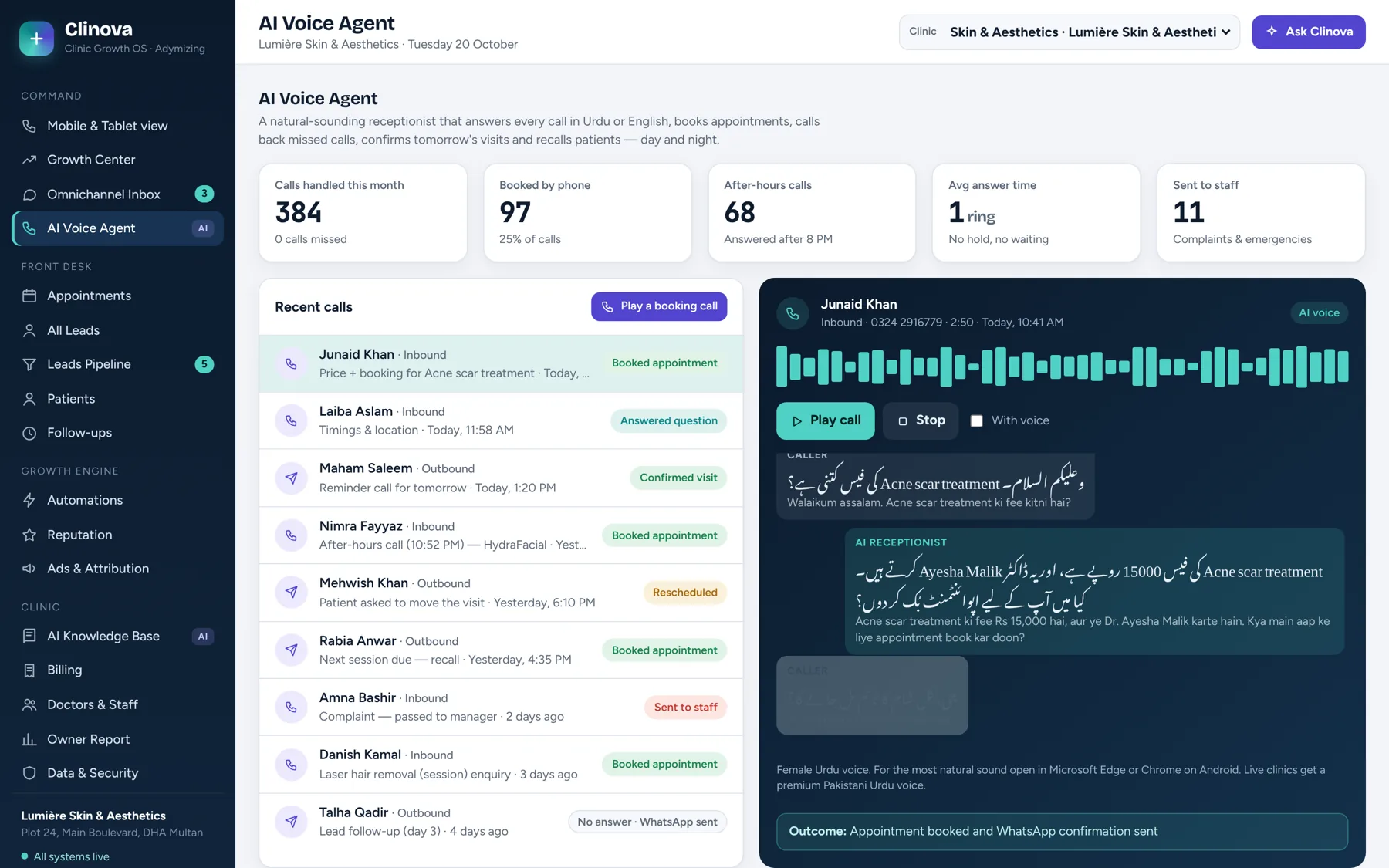Screen dimensions: 1389x868
Task: Click the Reputation star icon
Action: pos(29,535)
